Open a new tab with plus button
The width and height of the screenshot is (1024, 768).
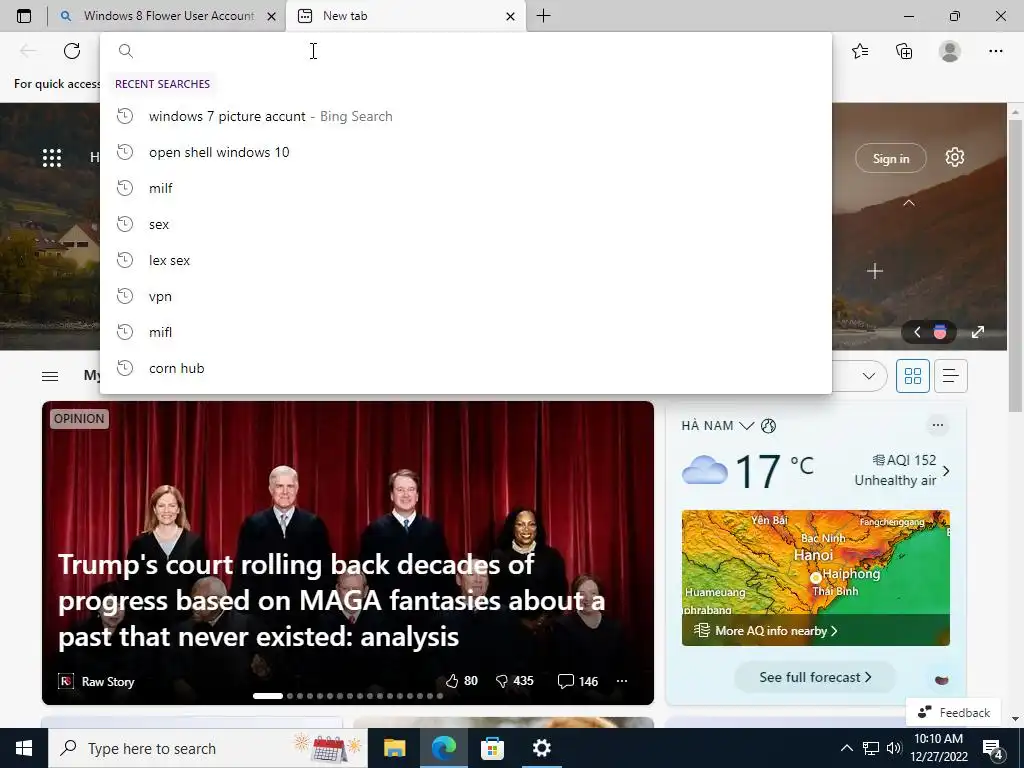543,16
